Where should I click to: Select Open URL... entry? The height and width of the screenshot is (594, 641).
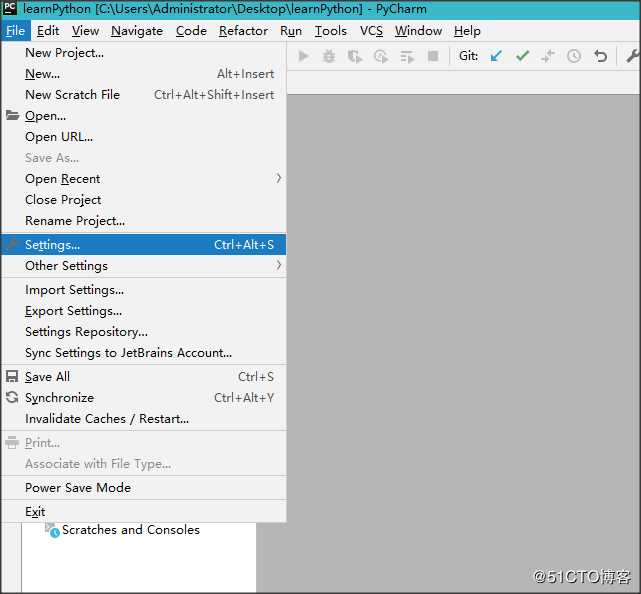click(144, 137)
